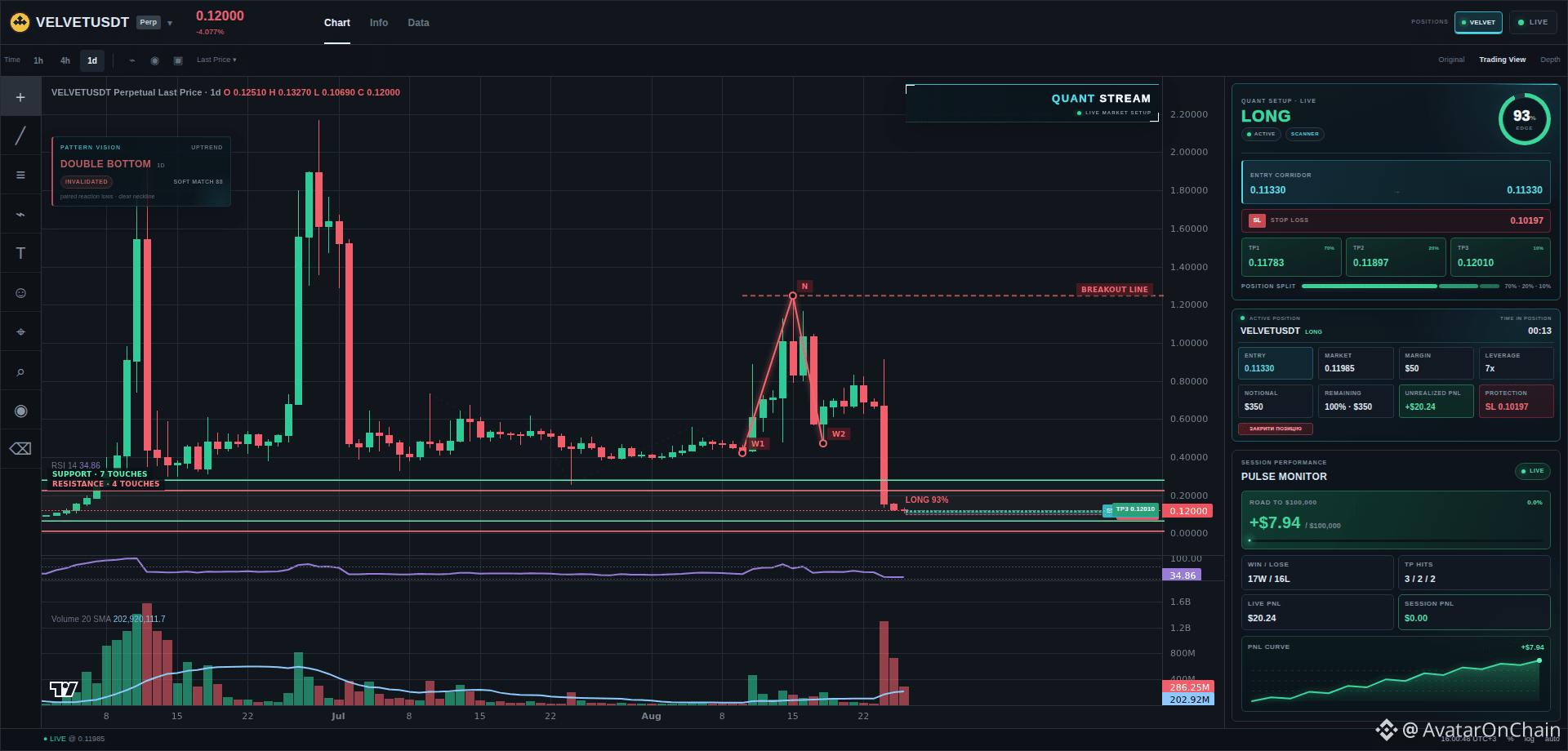Click the LONG 93% chart label
The width and height of the screenshot is (1568, 751).
927,500
